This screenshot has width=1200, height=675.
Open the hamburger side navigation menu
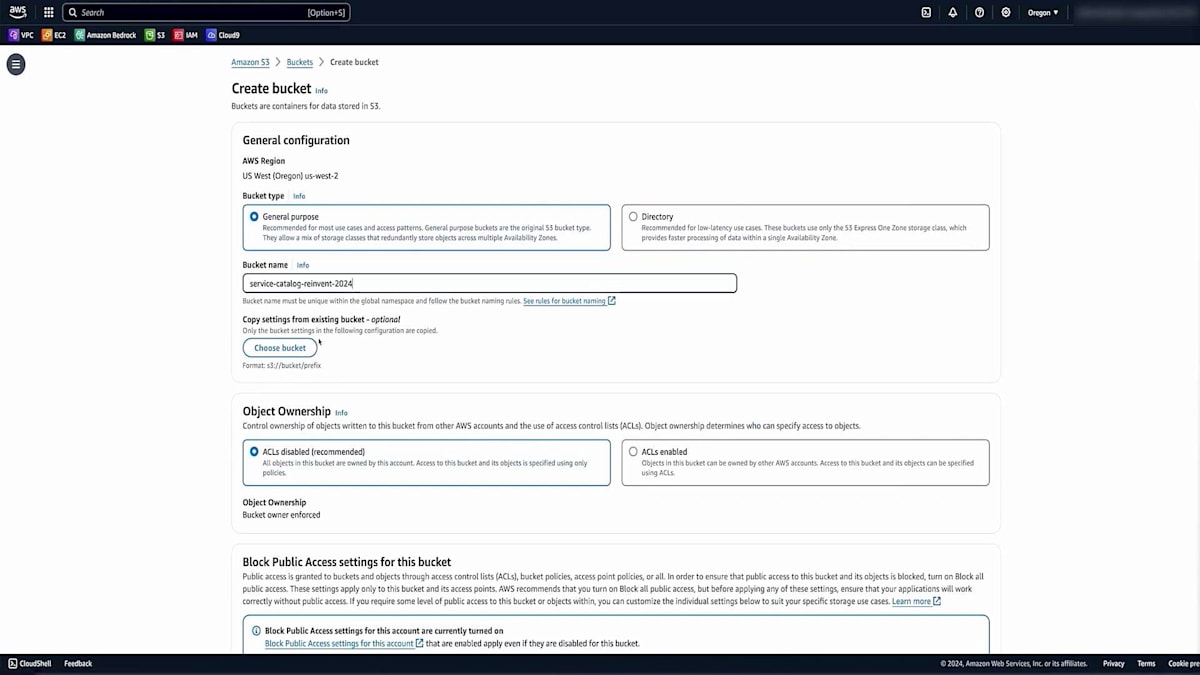point(15,64)
